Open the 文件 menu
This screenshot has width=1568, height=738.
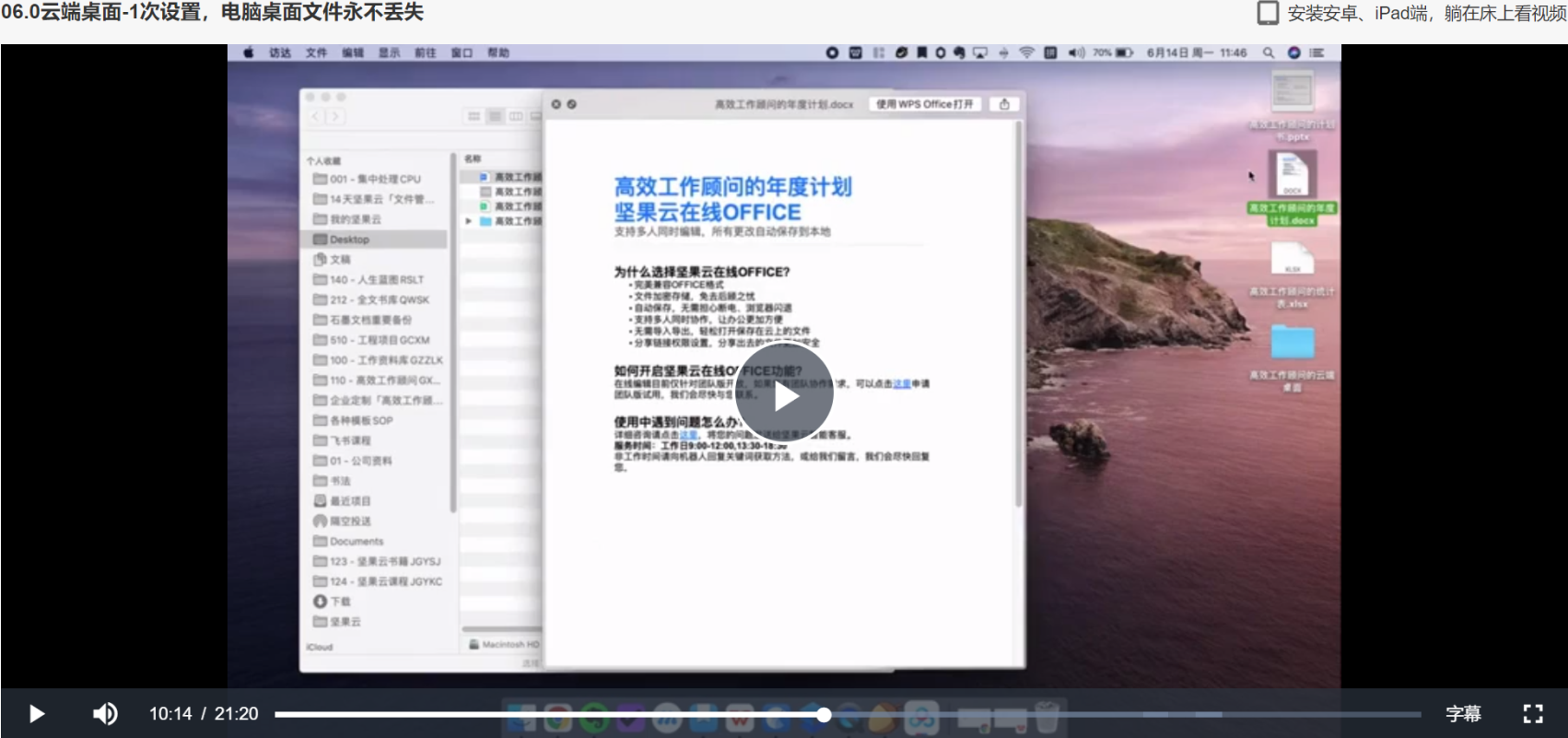(x=317, y=53)
